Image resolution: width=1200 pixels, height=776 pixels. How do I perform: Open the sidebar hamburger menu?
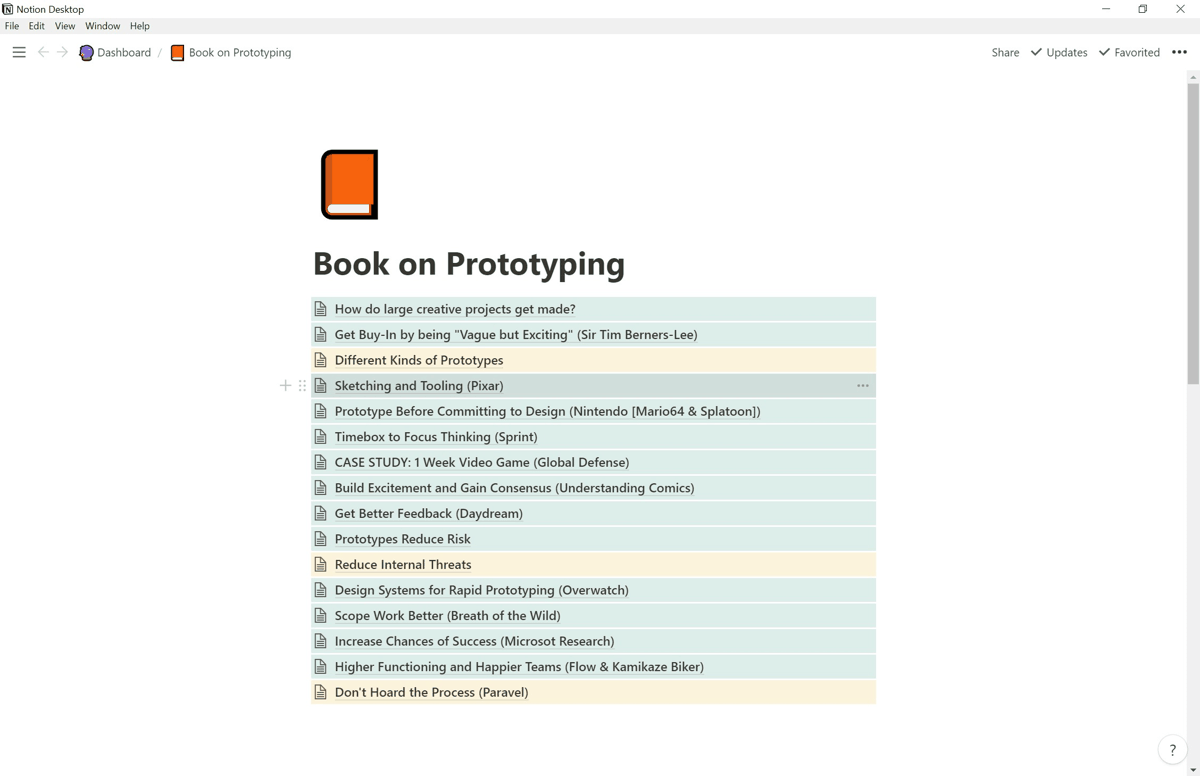19,52
